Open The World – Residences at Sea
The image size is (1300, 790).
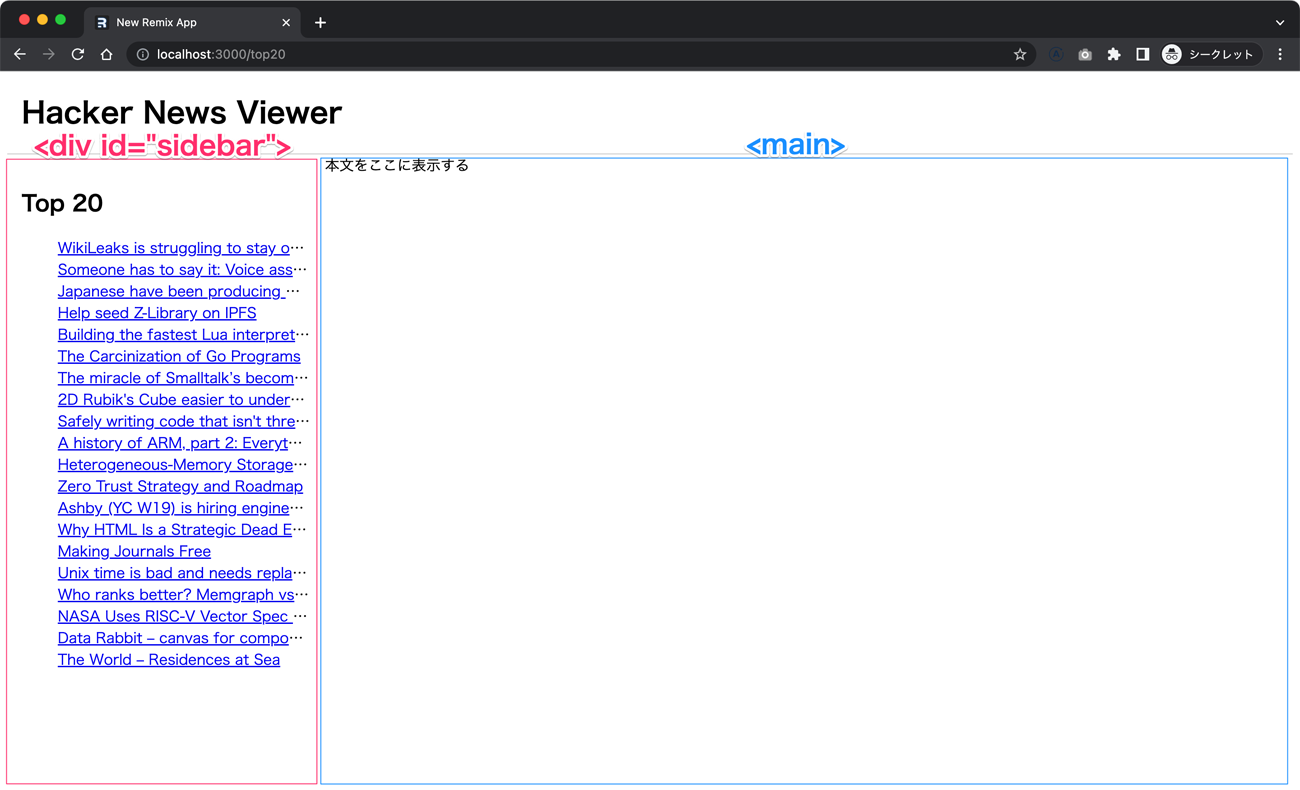[x=169, y=660]
